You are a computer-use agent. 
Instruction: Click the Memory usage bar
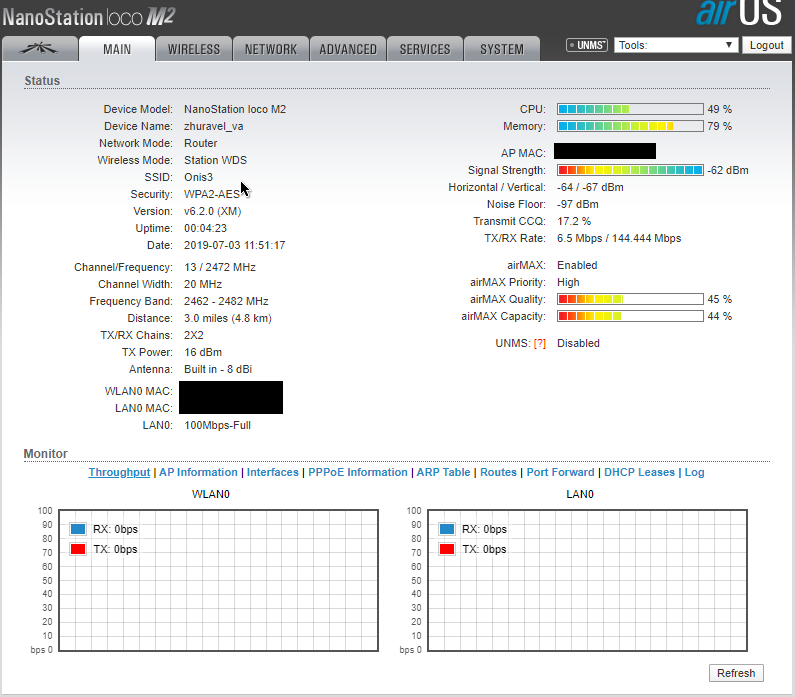pos(630,126)
